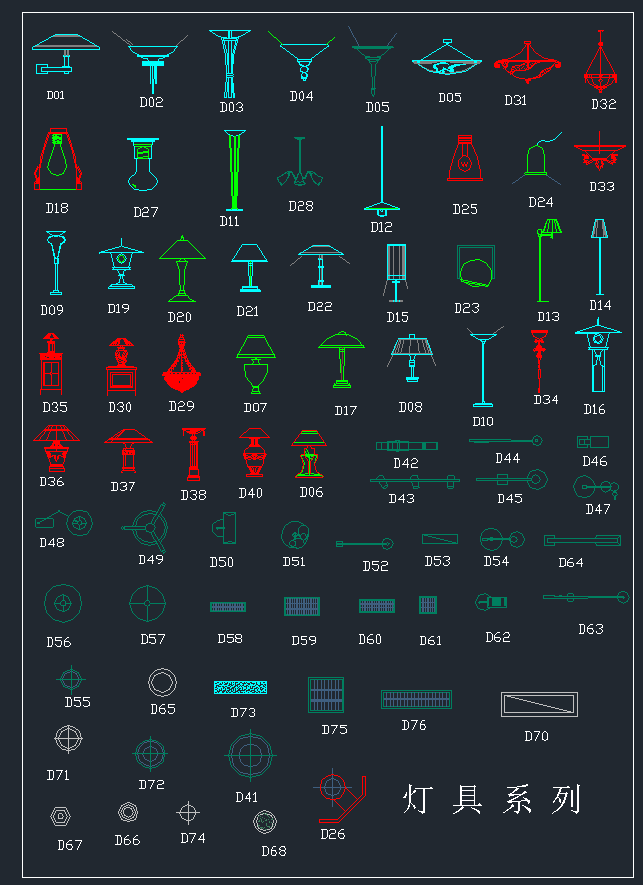Select the D65 double-ring circle symbol

tap(163, 683)
